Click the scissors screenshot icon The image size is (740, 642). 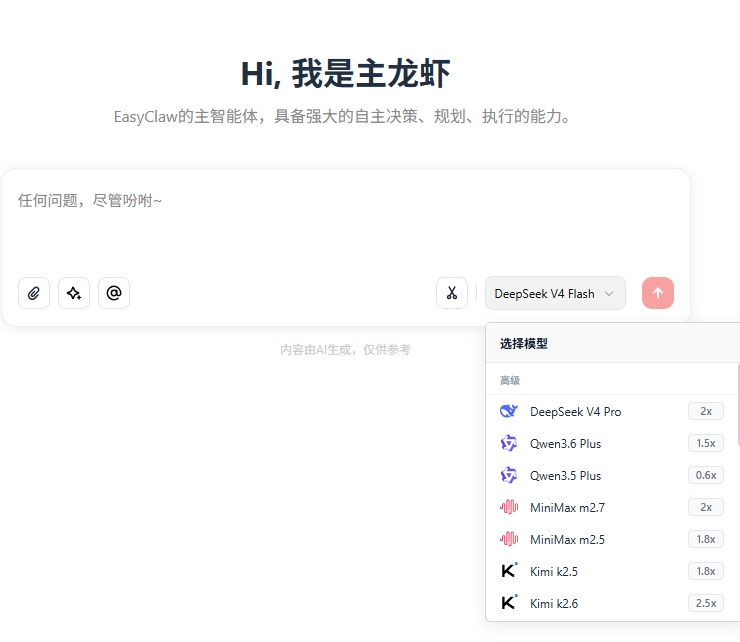click(x=452, y=293)
